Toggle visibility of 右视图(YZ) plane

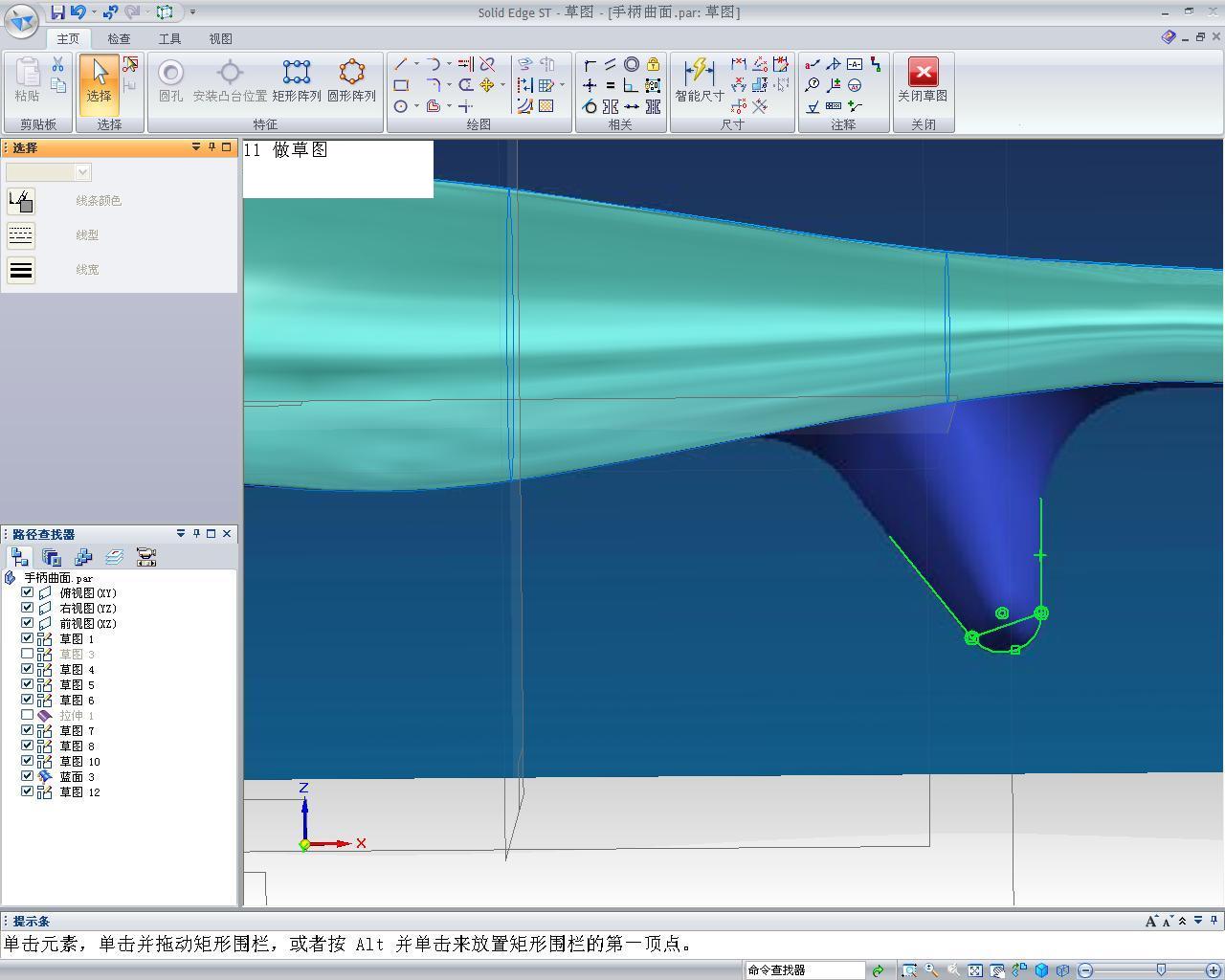[x=28, y=609]
